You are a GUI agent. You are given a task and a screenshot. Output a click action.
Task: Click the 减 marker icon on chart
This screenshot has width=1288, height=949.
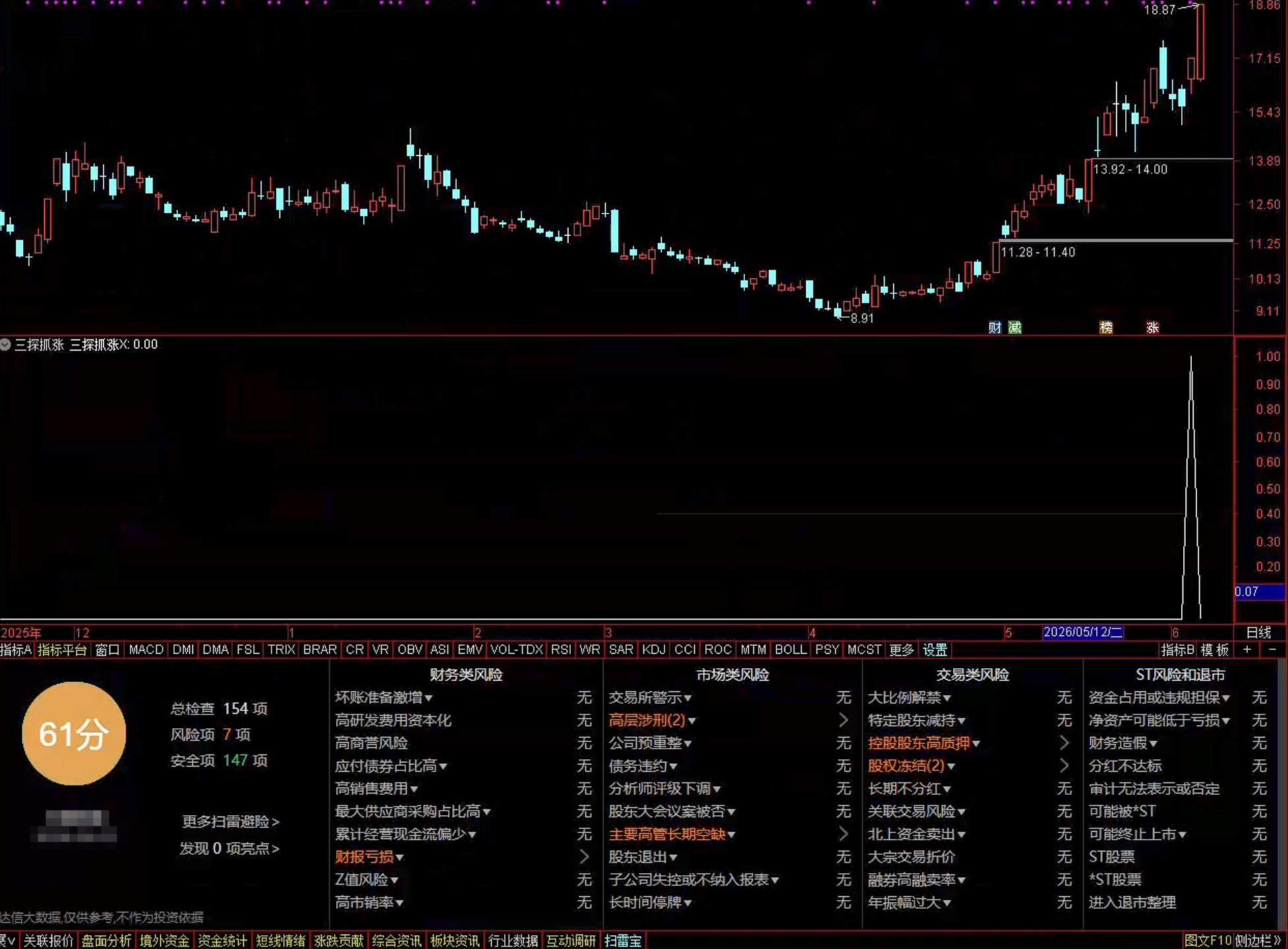(x=1015, y=328)
